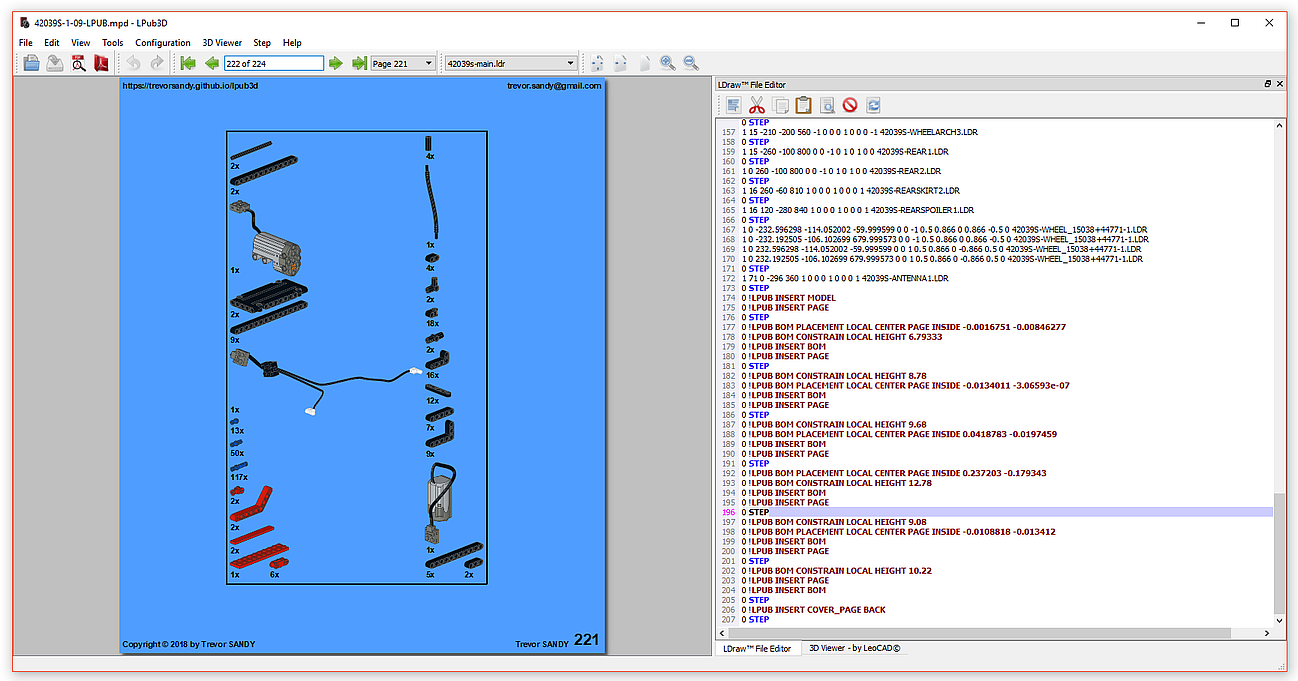Click the '18x' part quantity label
The image size is (1298, 681).
point(433,323)
